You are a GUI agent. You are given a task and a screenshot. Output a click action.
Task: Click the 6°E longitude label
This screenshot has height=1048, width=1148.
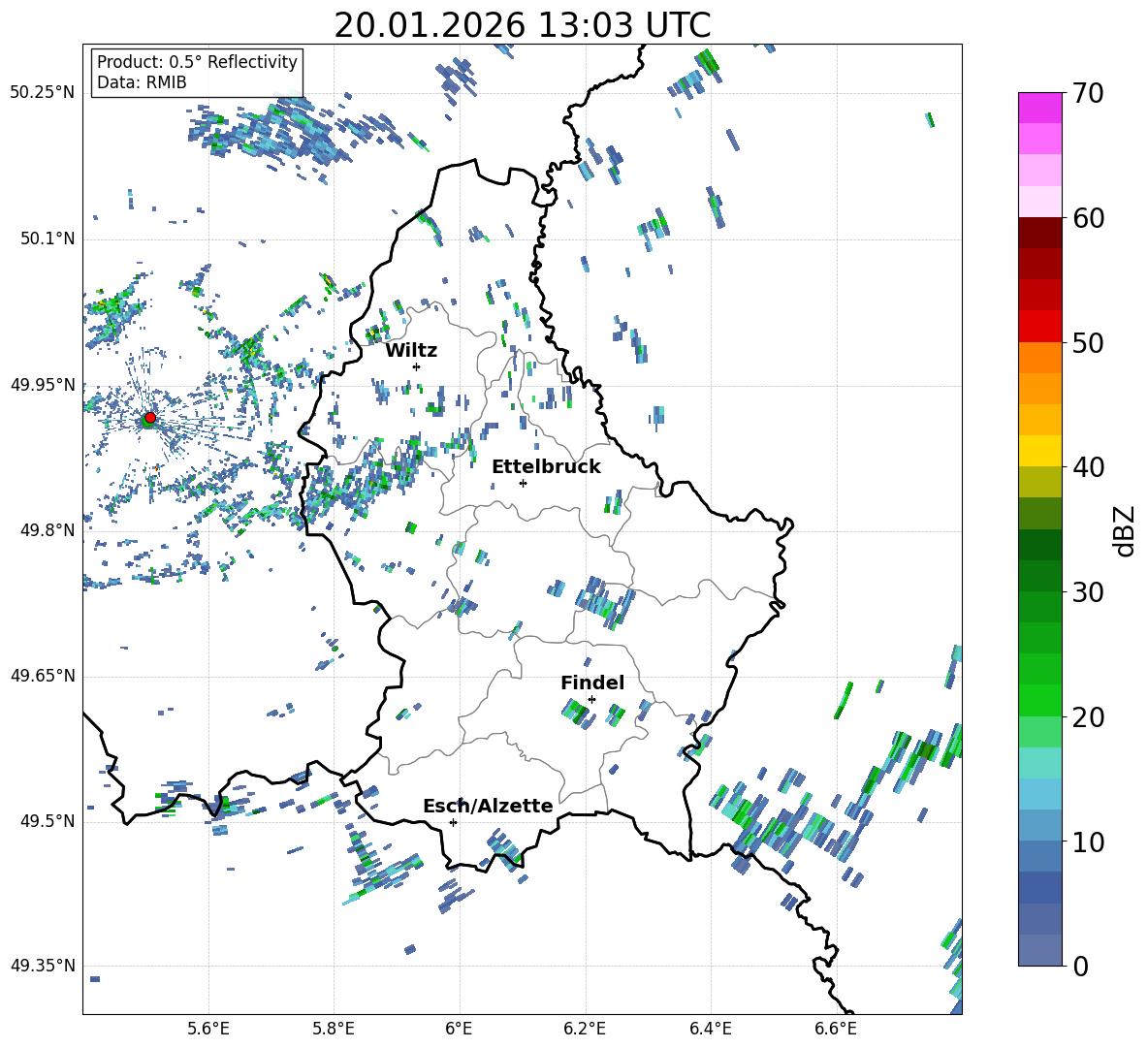(459, 1029)
